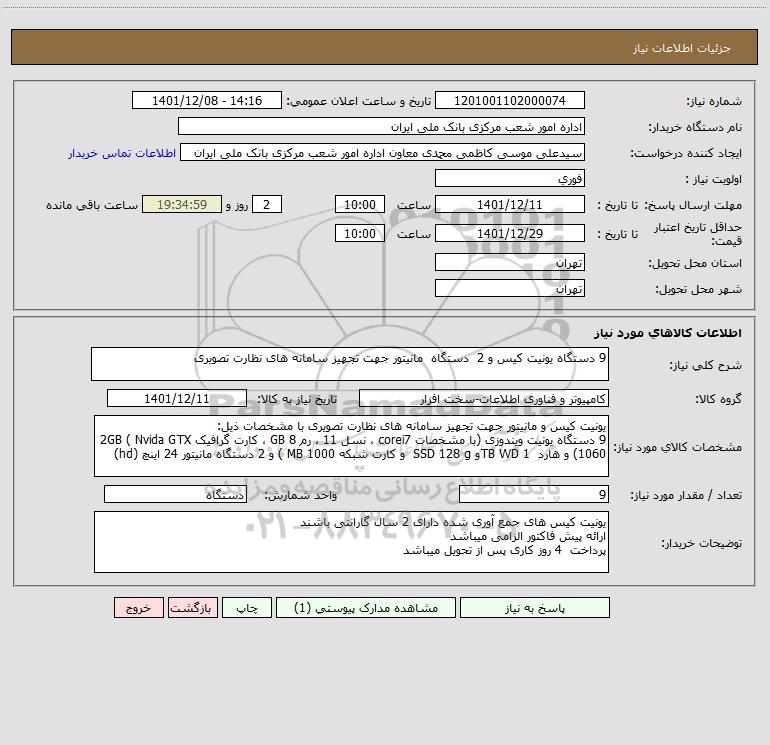Image resolution: width=770 pixels, height=745 pixels.
Task: Click the اطلاعات کالاهای مورد نیاز section heading
Action: pos(668,332)
